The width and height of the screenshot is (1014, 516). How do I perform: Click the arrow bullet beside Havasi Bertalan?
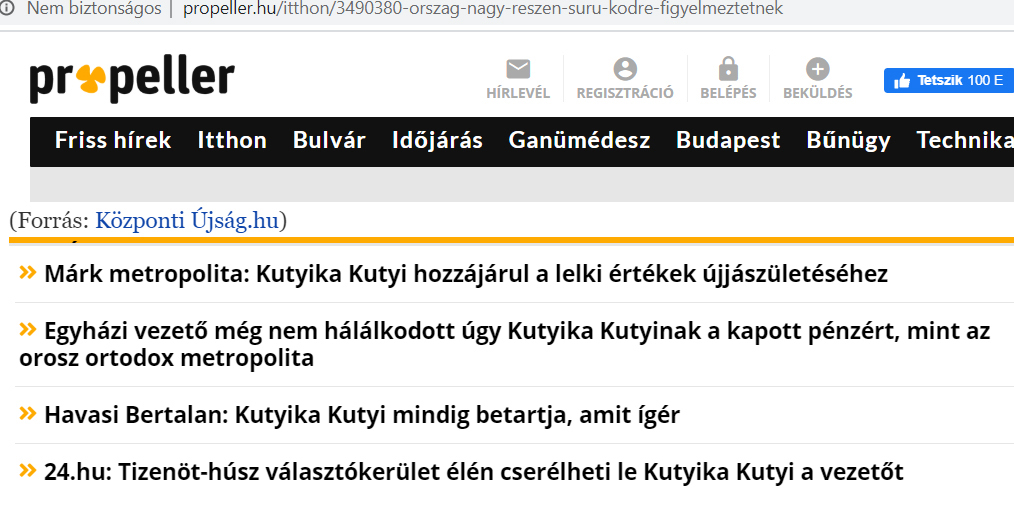[x=28, y=413]
